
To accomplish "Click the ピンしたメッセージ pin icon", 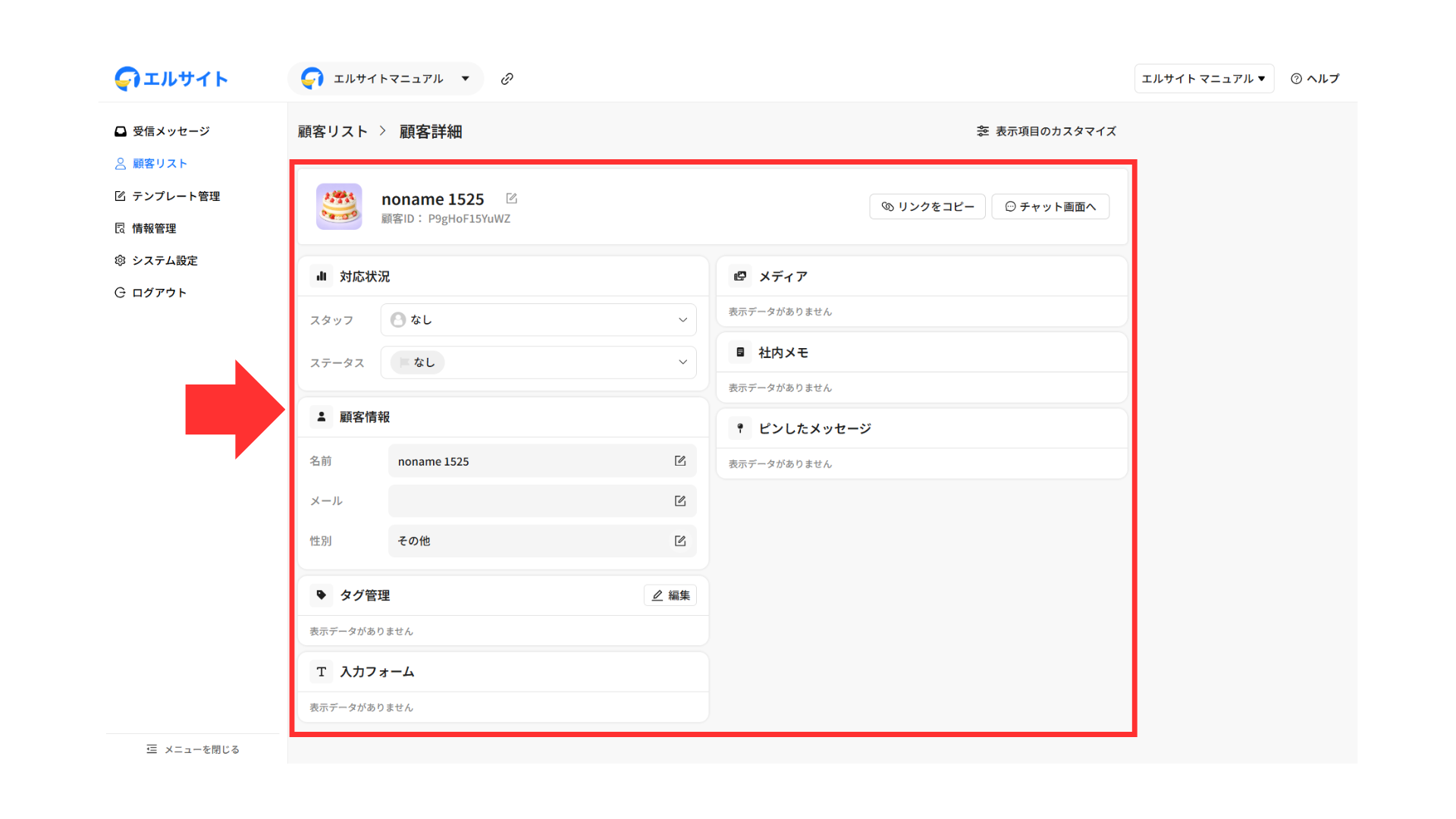I will tap(740, 428).
